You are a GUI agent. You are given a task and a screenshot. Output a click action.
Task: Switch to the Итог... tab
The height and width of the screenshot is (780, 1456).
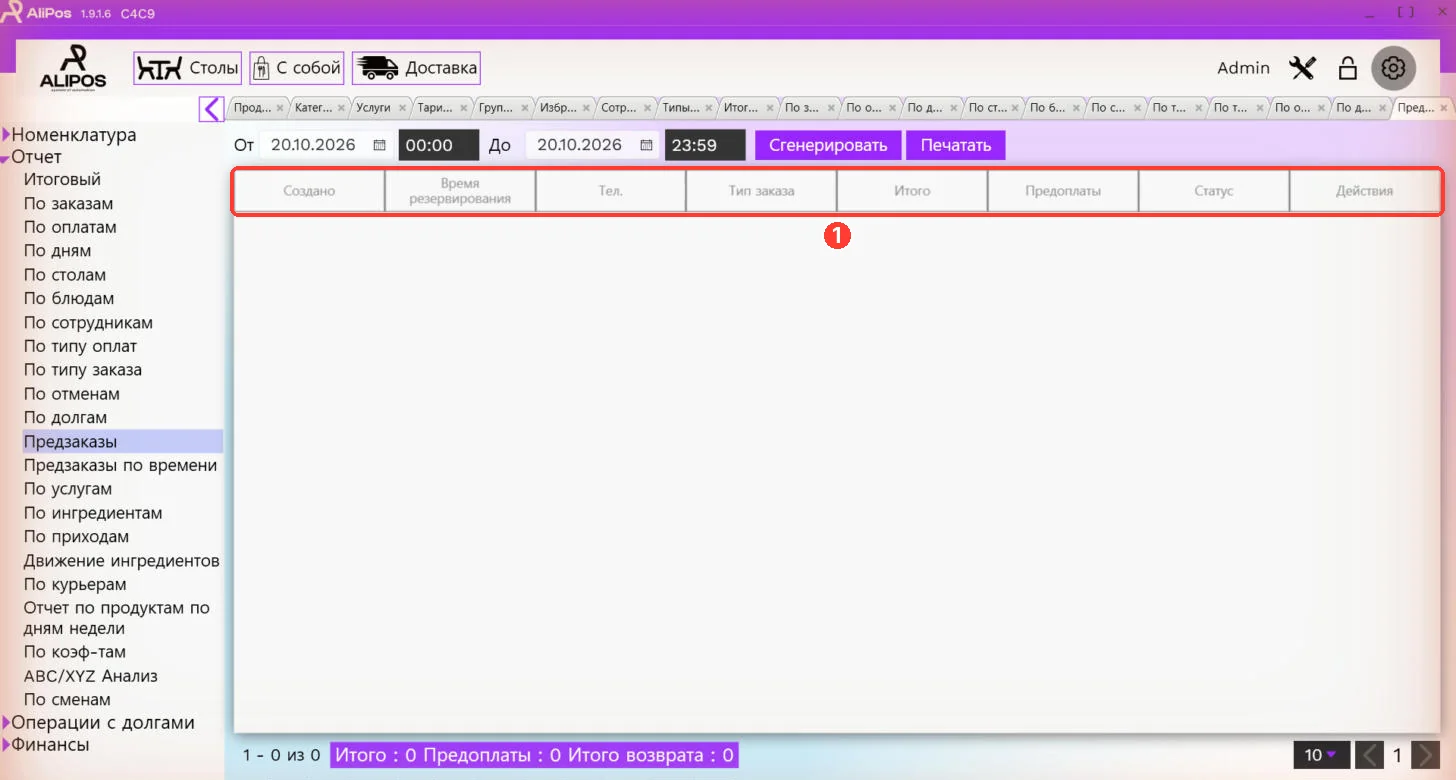coord(740,108)
